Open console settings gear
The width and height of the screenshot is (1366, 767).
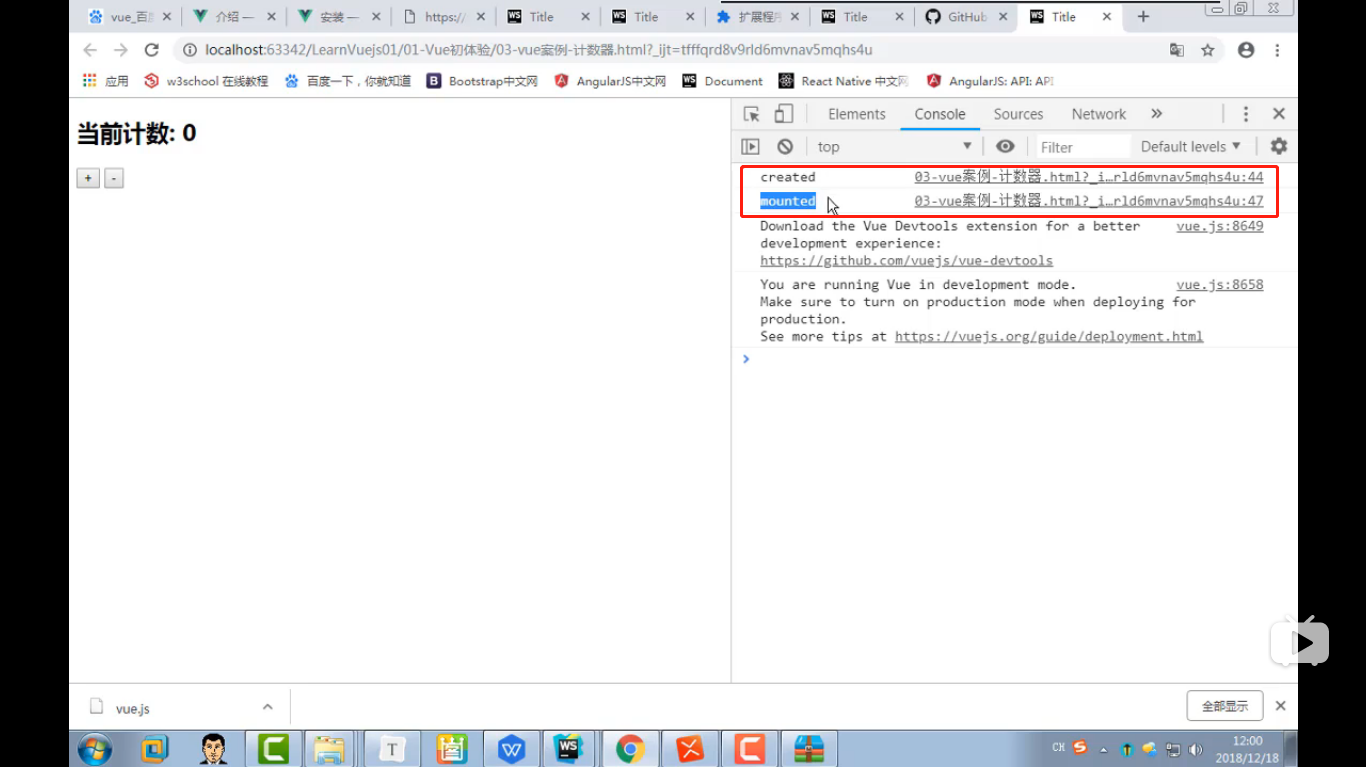pos(1279,146)
